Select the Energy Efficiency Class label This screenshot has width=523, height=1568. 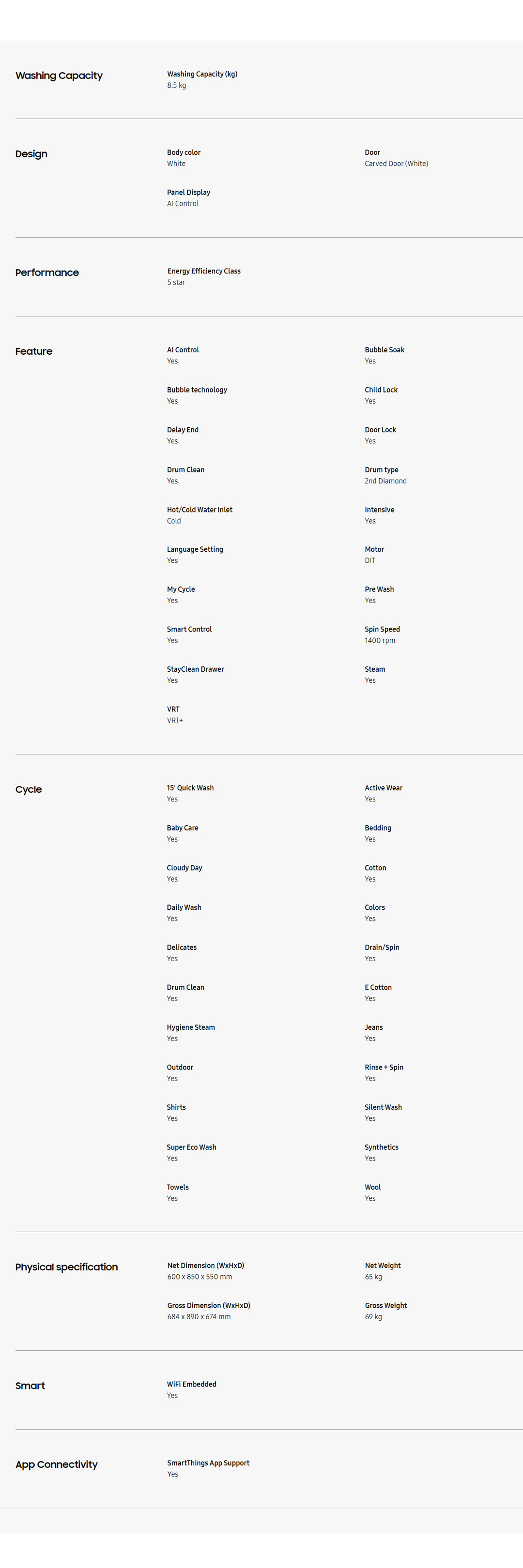coord(203,271)
